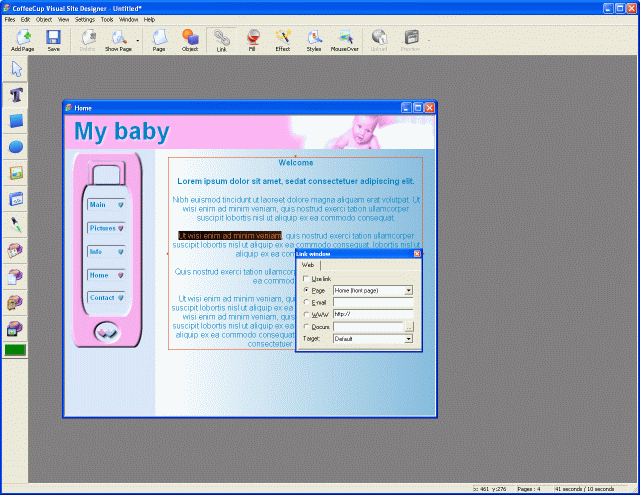This screenshot has height=495, width=640.
Task: Select the HTML code object tool
Action: pyautogui.click(x=16, y=199)
